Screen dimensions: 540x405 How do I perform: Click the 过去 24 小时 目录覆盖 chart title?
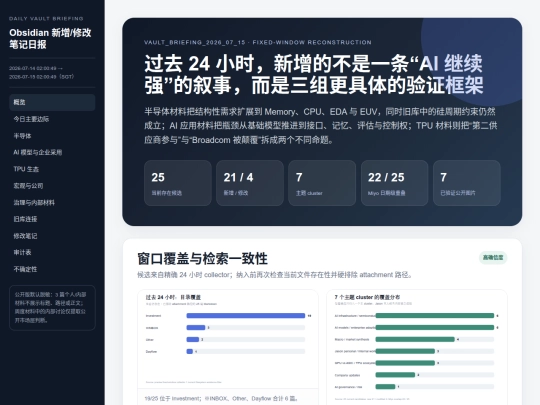pos(173,297)
